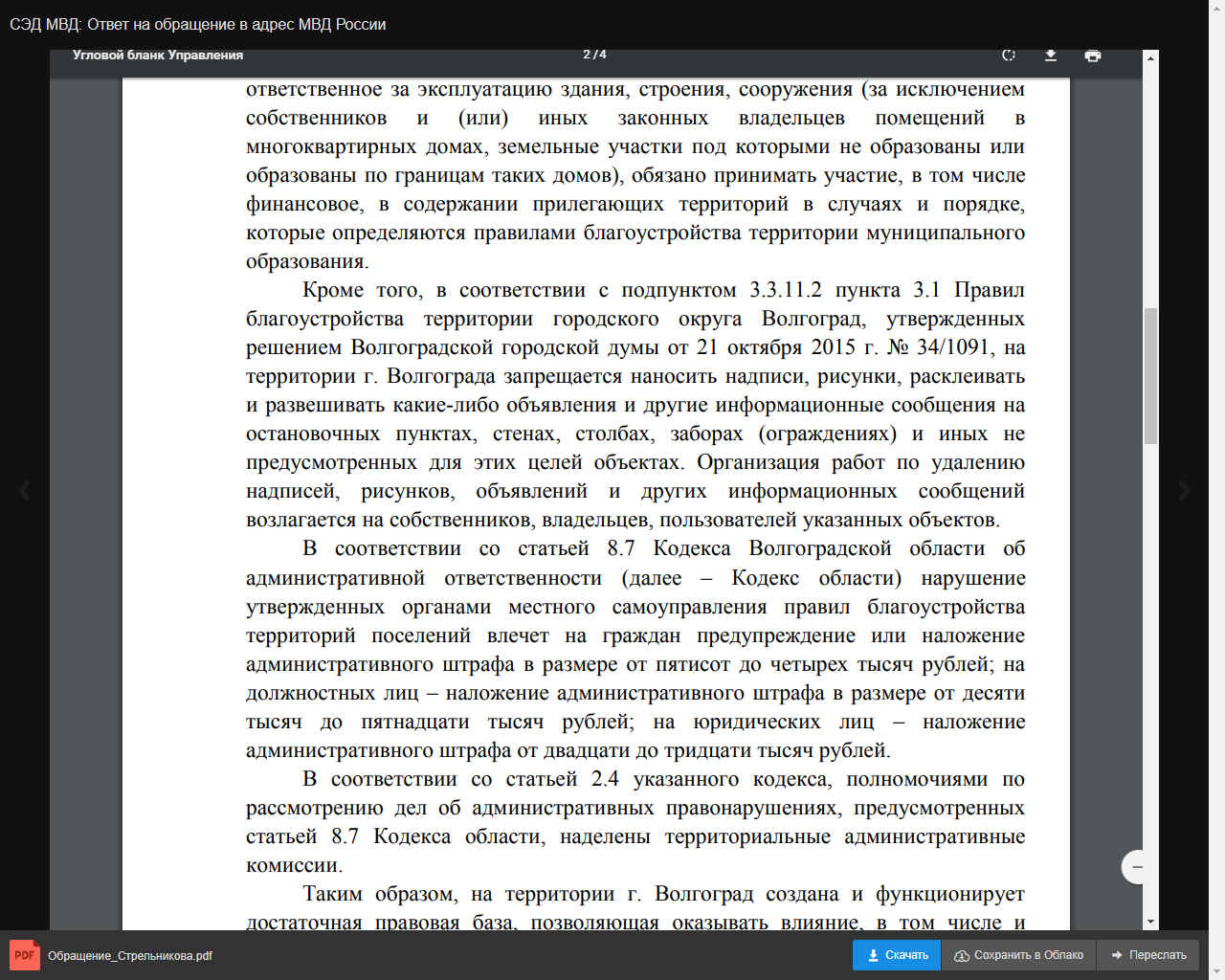The width and height of the screenshot is (1225, 980).
Task: Click the PDF scrollbar up arrow
Action: tap(1151, 58)
